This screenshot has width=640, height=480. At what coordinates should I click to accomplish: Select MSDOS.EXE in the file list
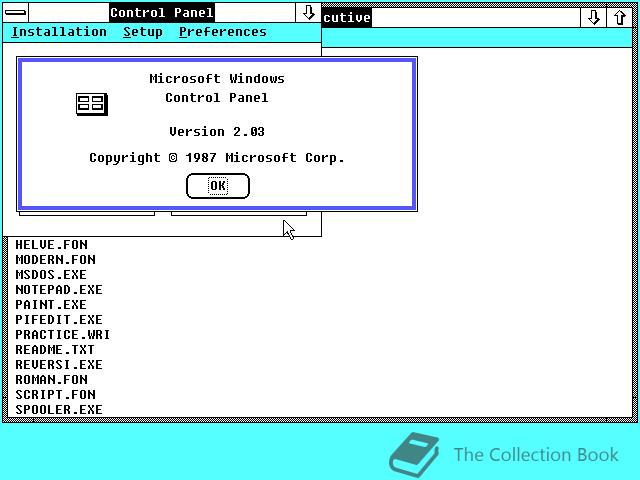pos(51,275)
